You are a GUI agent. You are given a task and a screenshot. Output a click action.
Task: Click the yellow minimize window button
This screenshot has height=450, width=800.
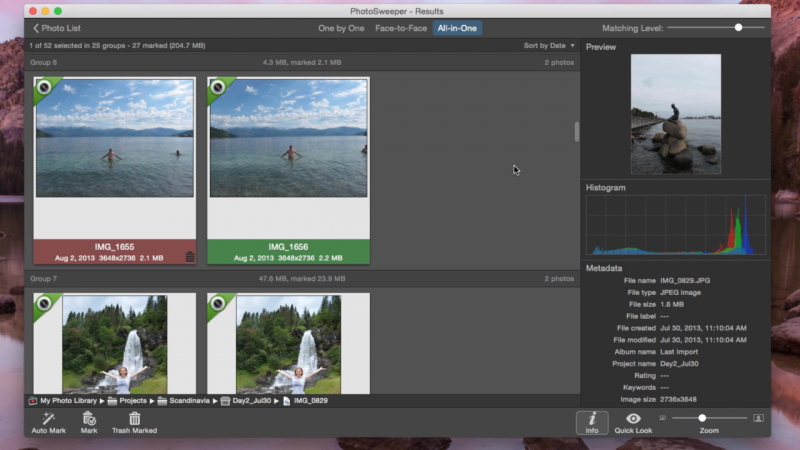(x=45, y=11)
